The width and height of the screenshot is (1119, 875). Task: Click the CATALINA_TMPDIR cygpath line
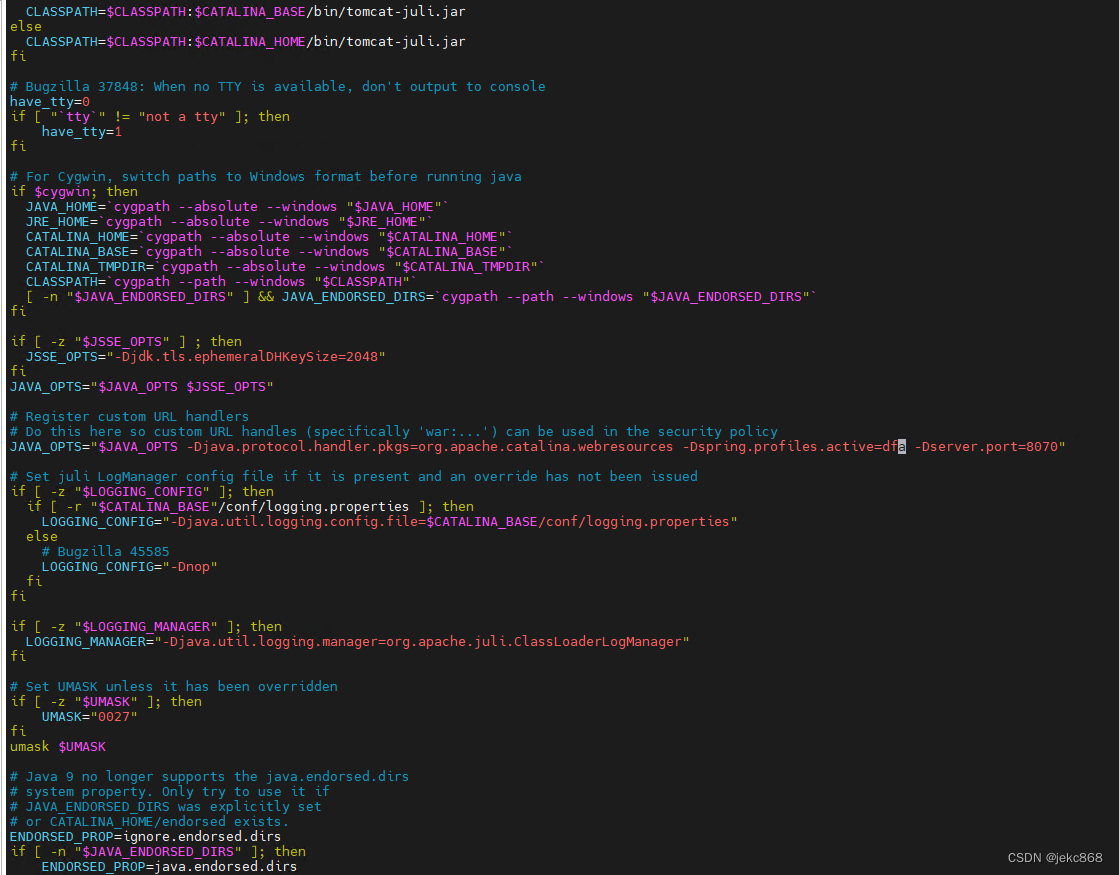(285, 267)
